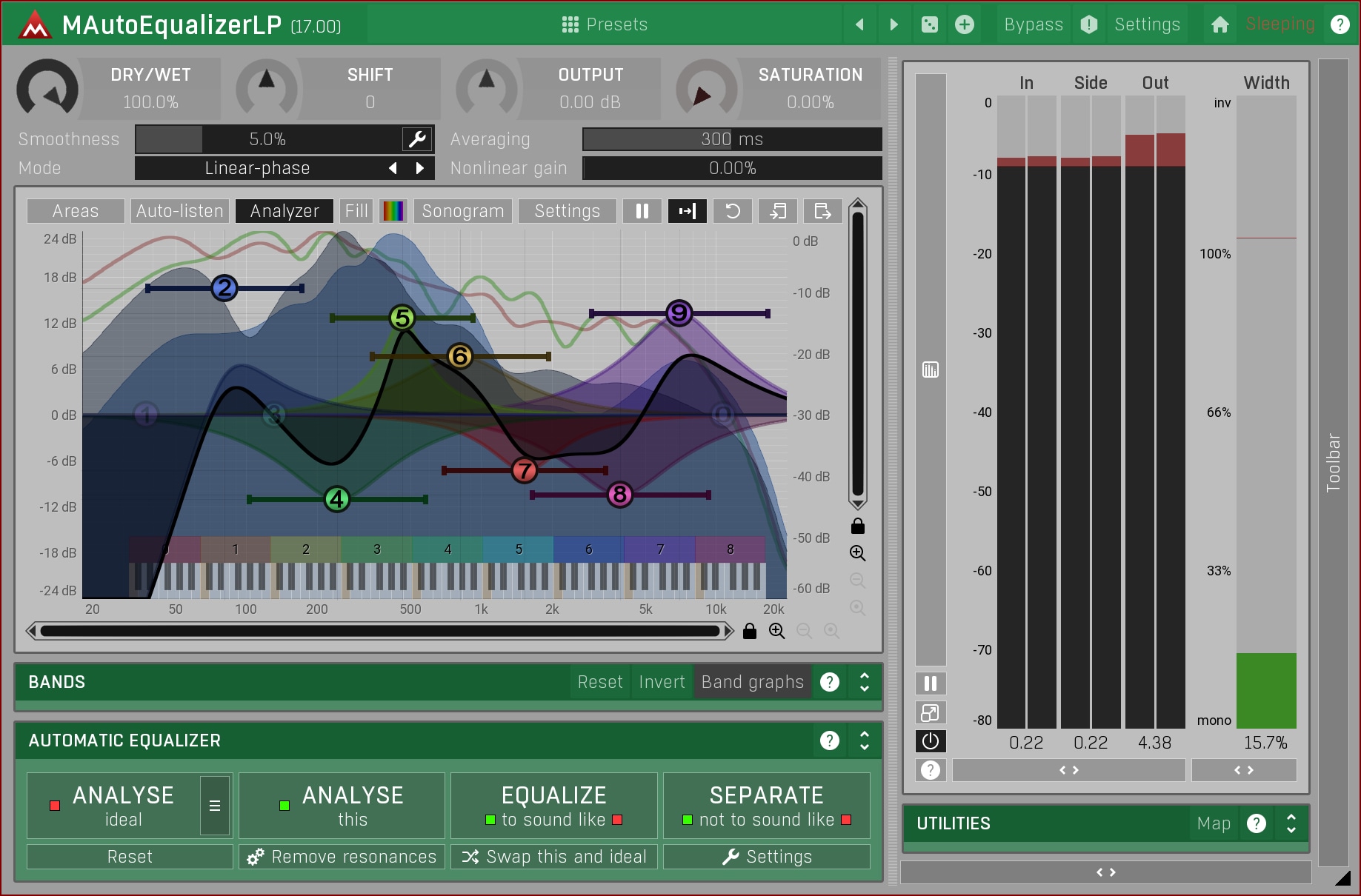The height and width of the screenshot is (896, 1361).
Task: Pause the analyzer display
Action: [642, 211]
